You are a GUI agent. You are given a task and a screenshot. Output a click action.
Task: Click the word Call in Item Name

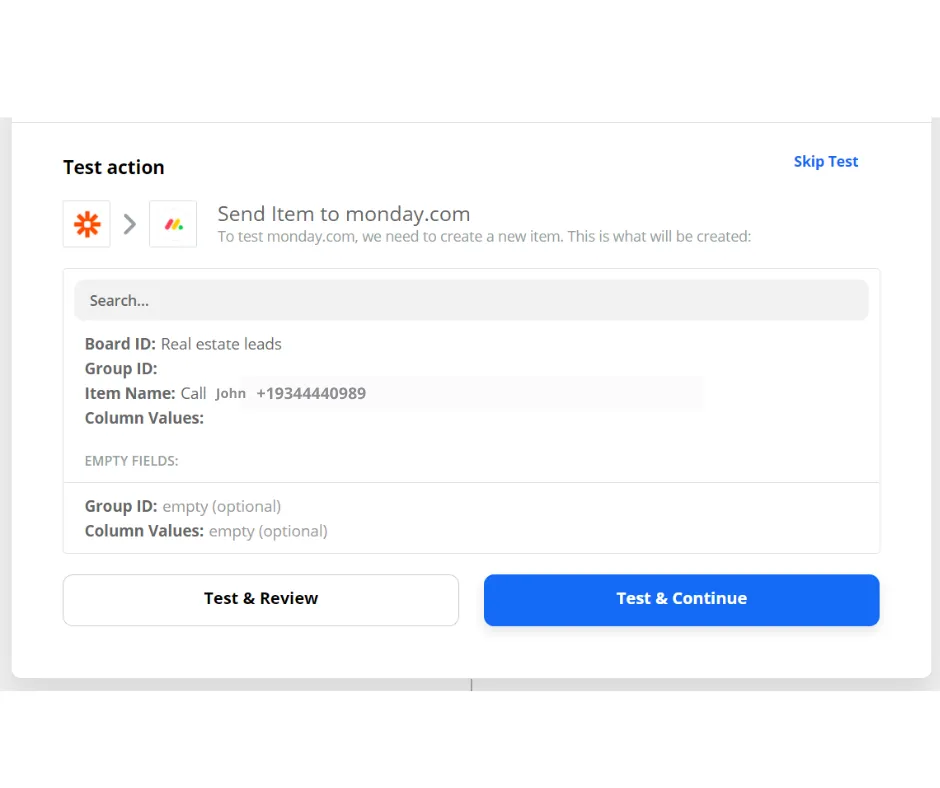[193, 394]
